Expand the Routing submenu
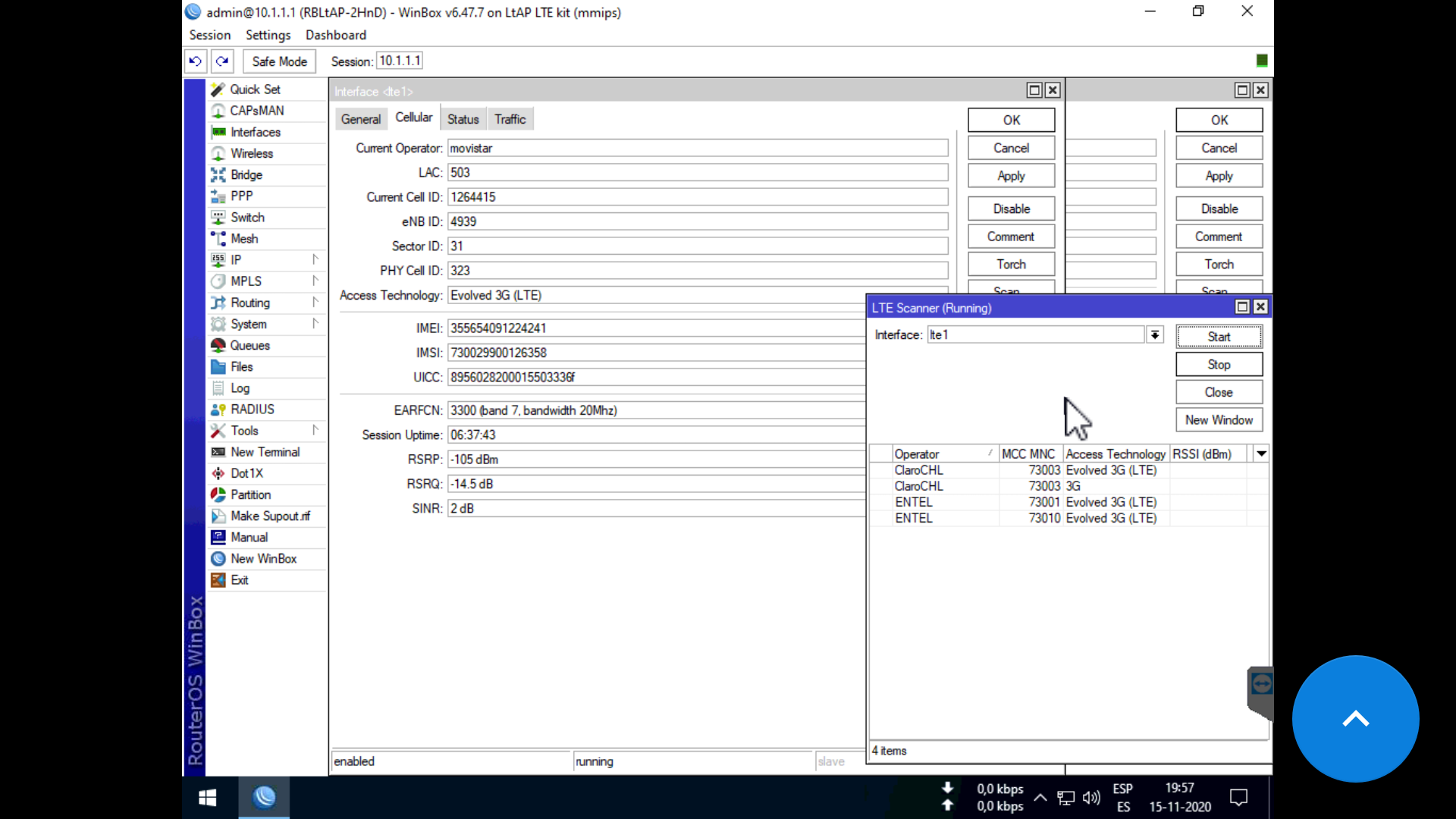Image resolution: width=1456 pixels, height=819 pixels. tap(315, 302)
